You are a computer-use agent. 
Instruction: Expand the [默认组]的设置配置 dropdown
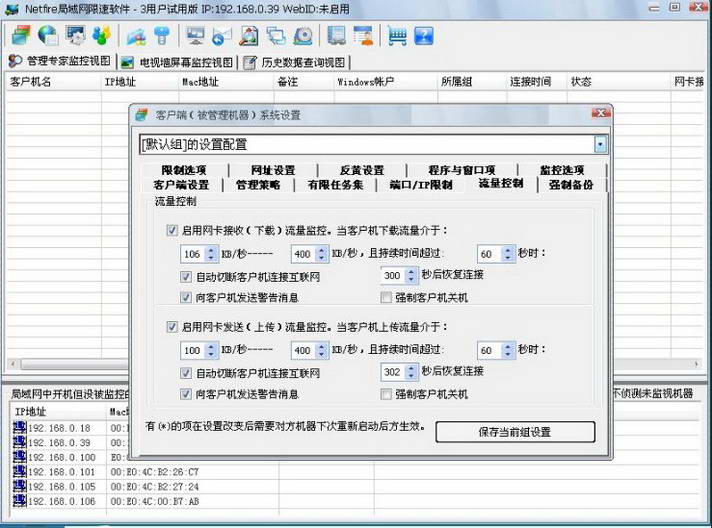(x=600, y=144)
